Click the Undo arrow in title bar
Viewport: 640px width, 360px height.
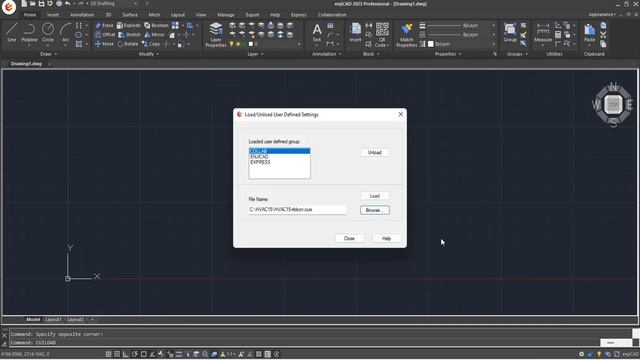[68, 4]
